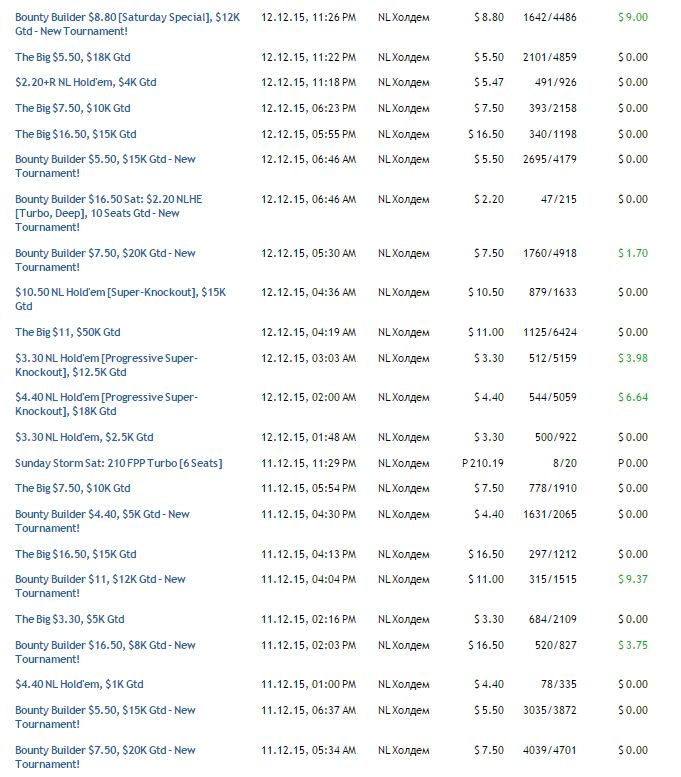Image resolution: width=681 pixels, height=777 pixels.
Task: Click $3.30 NL Hold'em, $2.5K Gtd
Action: (x=84, y=437)
